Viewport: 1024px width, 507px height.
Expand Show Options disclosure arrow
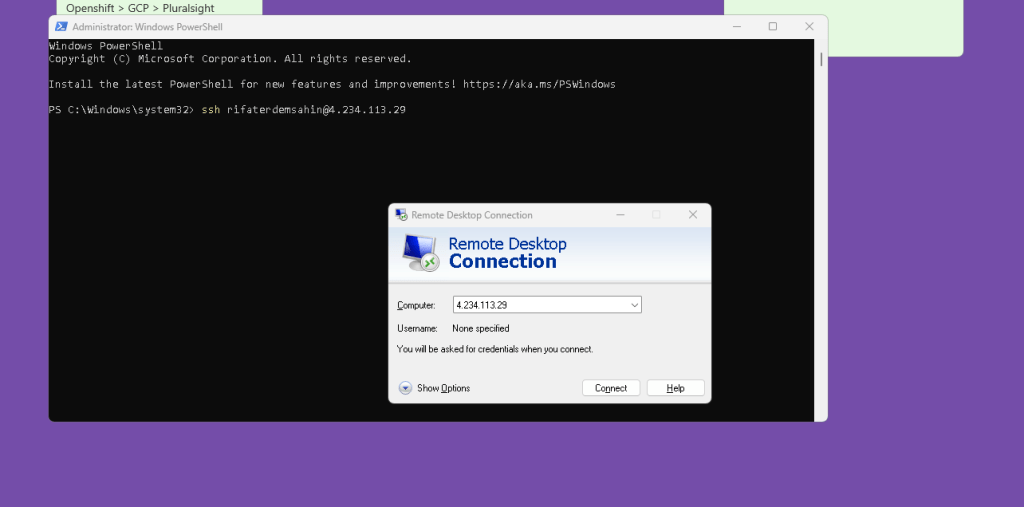(x=406, y=388)
